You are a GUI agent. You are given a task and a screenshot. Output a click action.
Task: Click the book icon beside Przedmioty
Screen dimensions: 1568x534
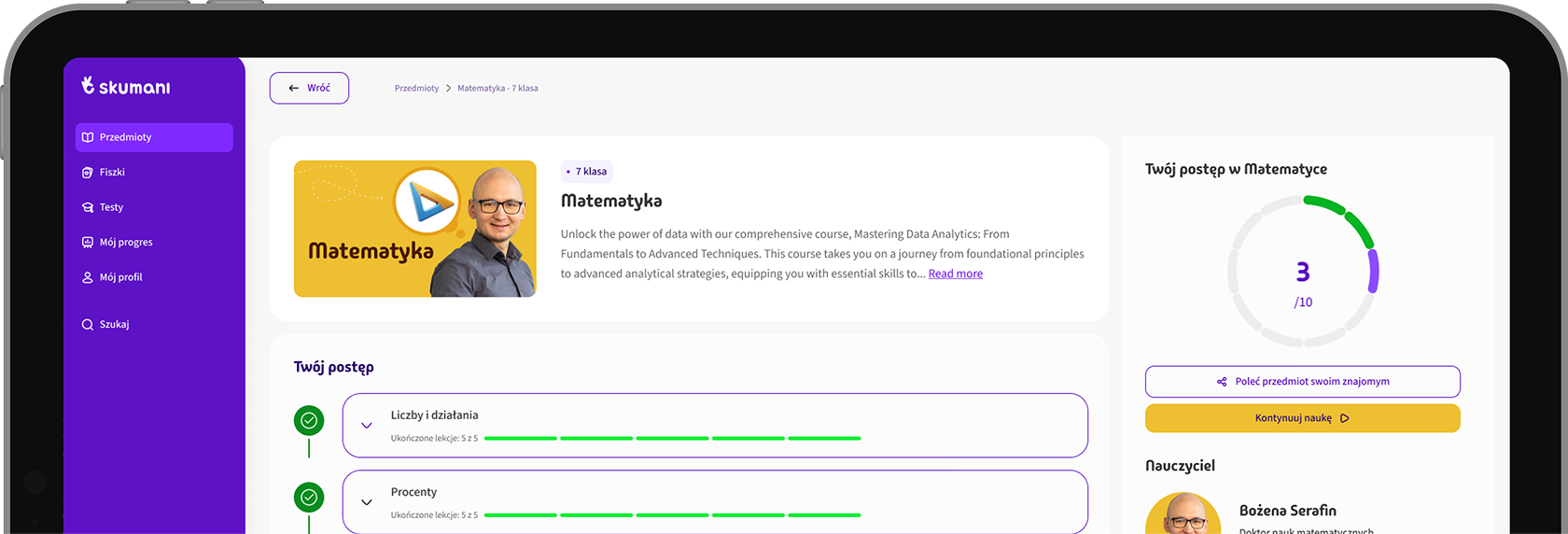pos(88,137)
